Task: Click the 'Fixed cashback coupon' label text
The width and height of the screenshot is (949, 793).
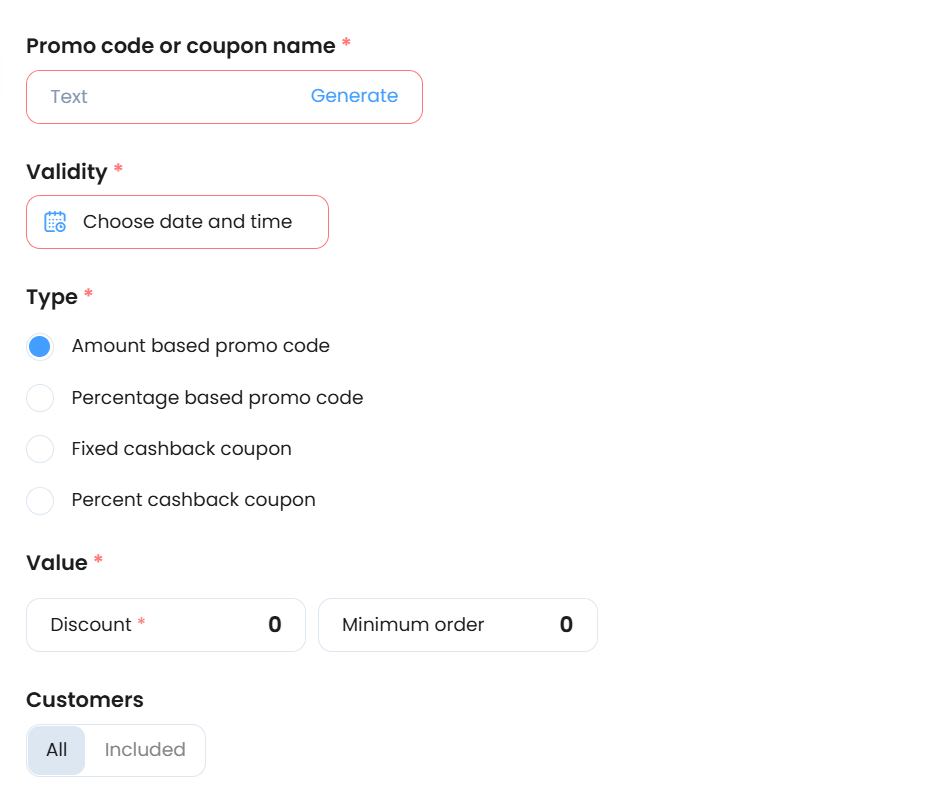Action: point(182,449)
